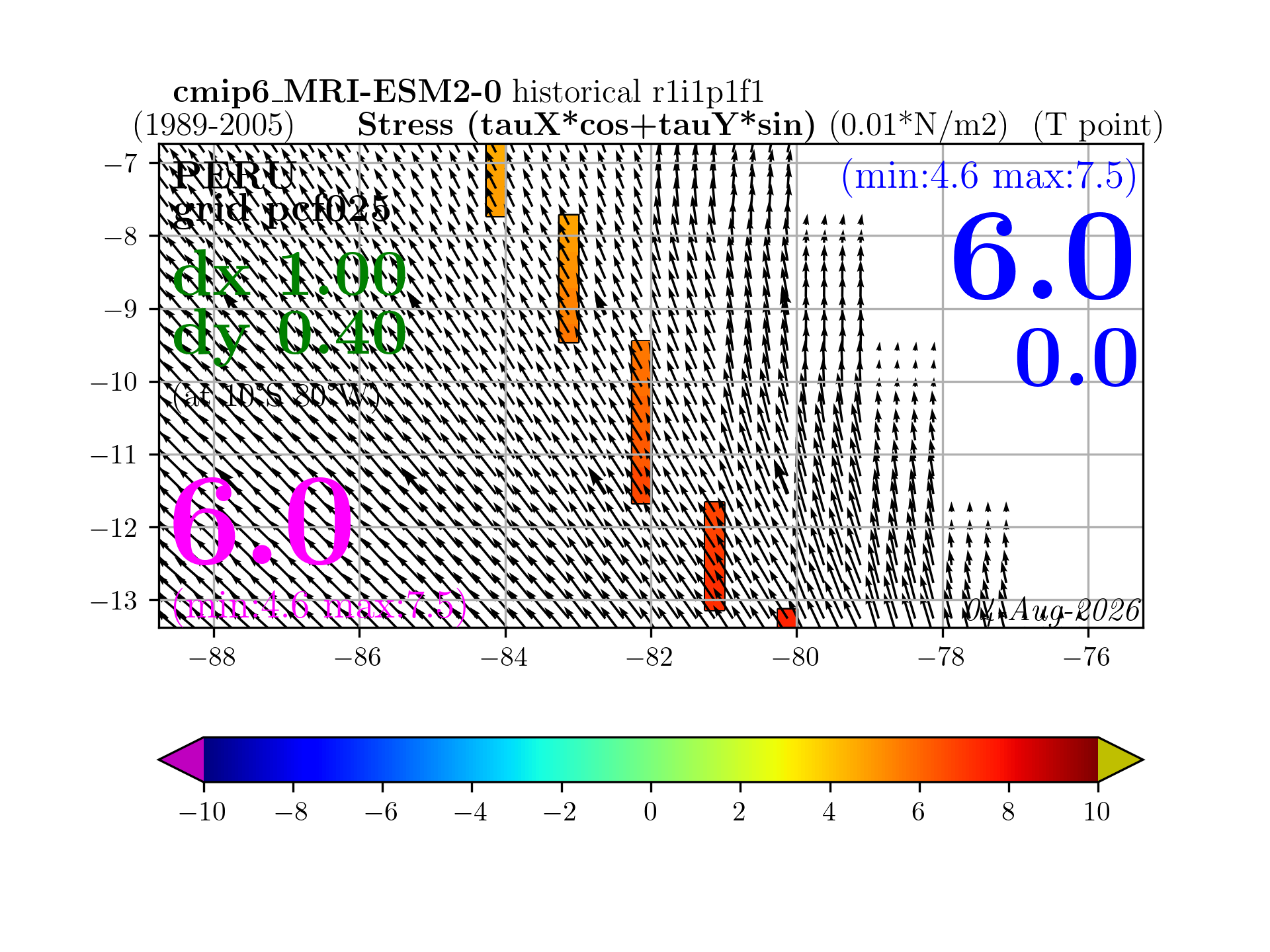Click the green dx 1.00 label
Viewport: 1270px width, 952px height.
pyautogui.click(x=289, y=274)
